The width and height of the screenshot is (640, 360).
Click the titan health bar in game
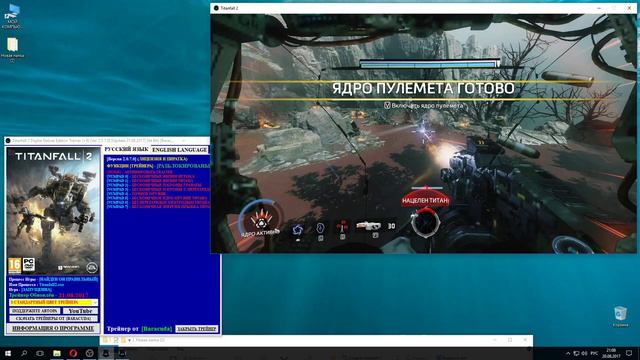click(429, 64)
